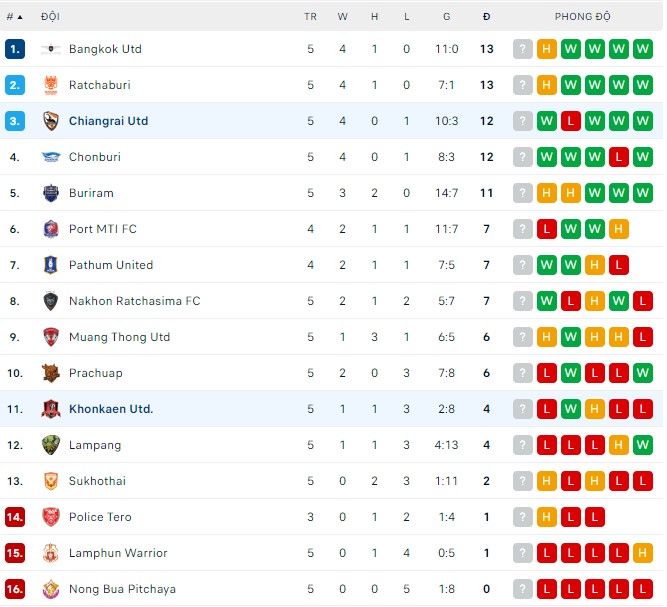
Task: Click the PHONG ĐỘ form column header
Action: pyautogui.click(x=583, y=17)
